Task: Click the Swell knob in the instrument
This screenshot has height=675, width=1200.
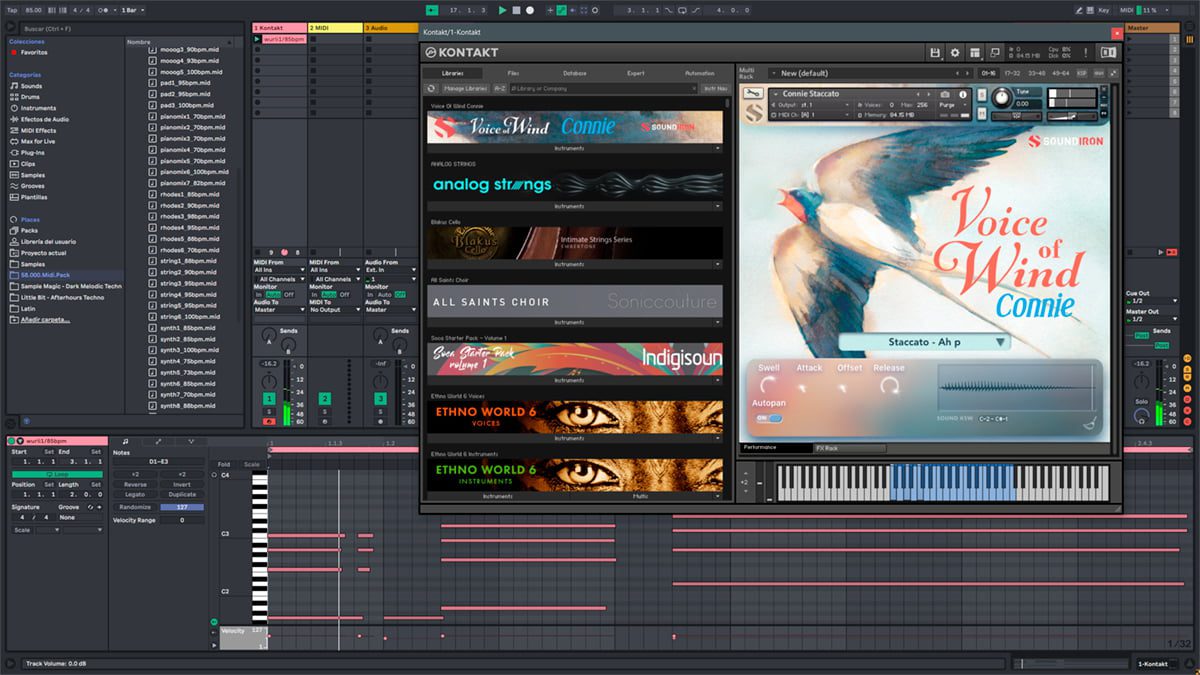Action: point(769,385)
